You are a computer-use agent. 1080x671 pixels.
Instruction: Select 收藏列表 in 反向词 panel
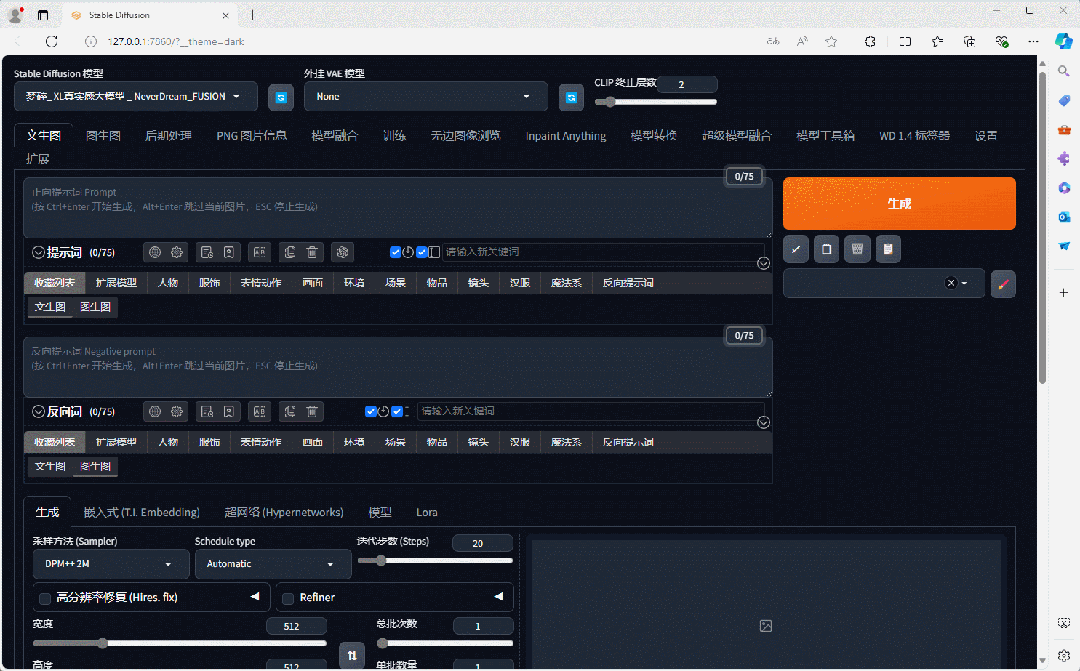[x=54, y=442]
